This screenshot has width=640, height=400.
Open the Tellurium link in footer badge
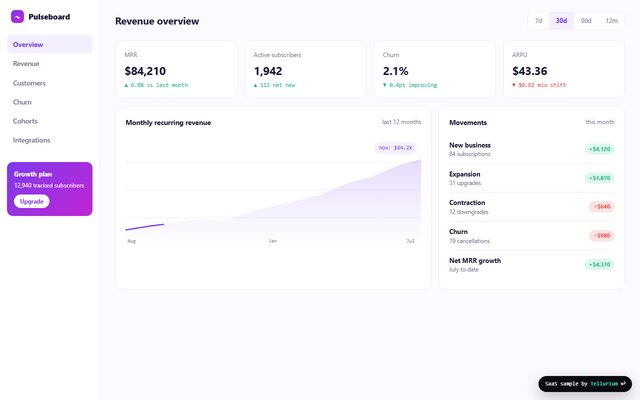(x=604, y=384)
